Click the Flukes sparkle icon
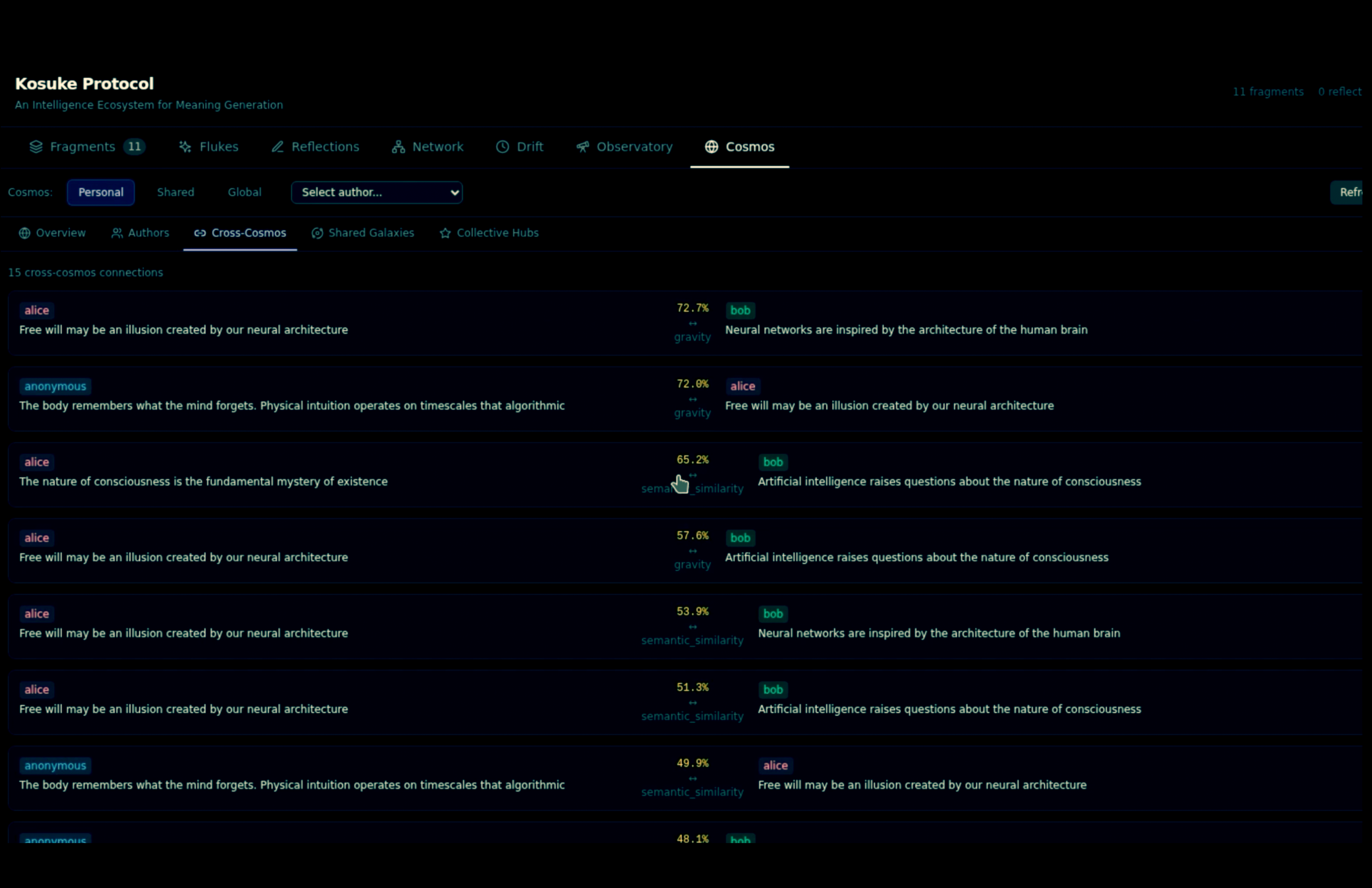 point(185,147)
